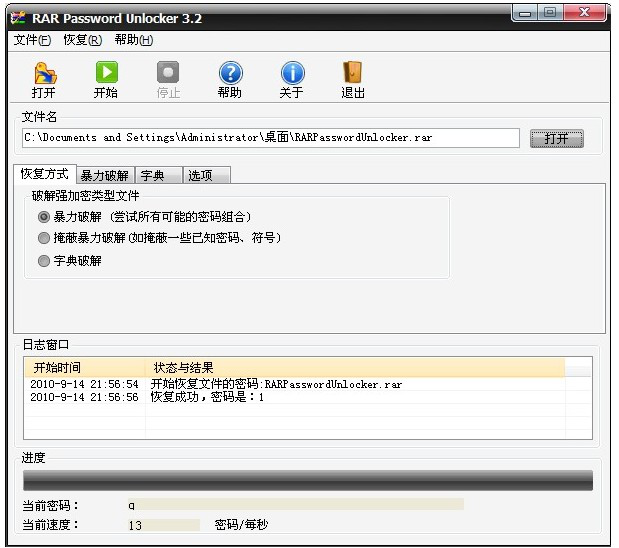Minimize the RAR Password Unlocker window
The width and height of the screenshot is (619, 548).
[x=525, y=13]
